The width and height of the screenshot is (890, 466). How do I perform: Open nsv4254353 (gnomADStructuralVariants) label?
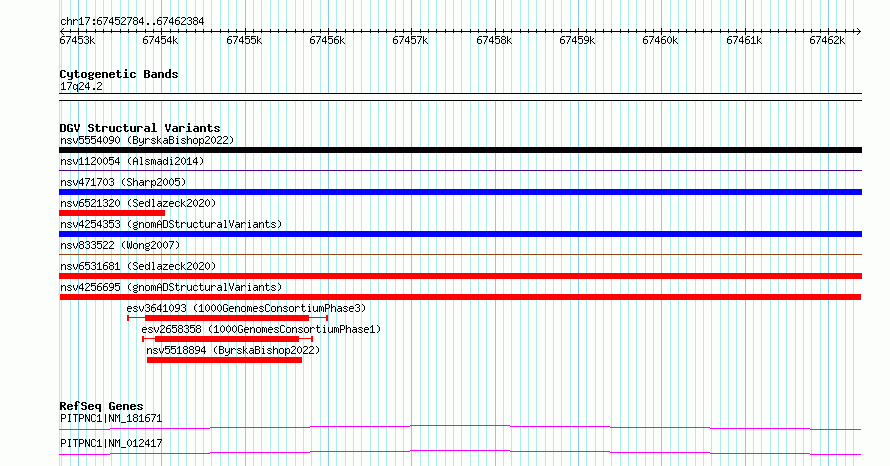point(171,224)
